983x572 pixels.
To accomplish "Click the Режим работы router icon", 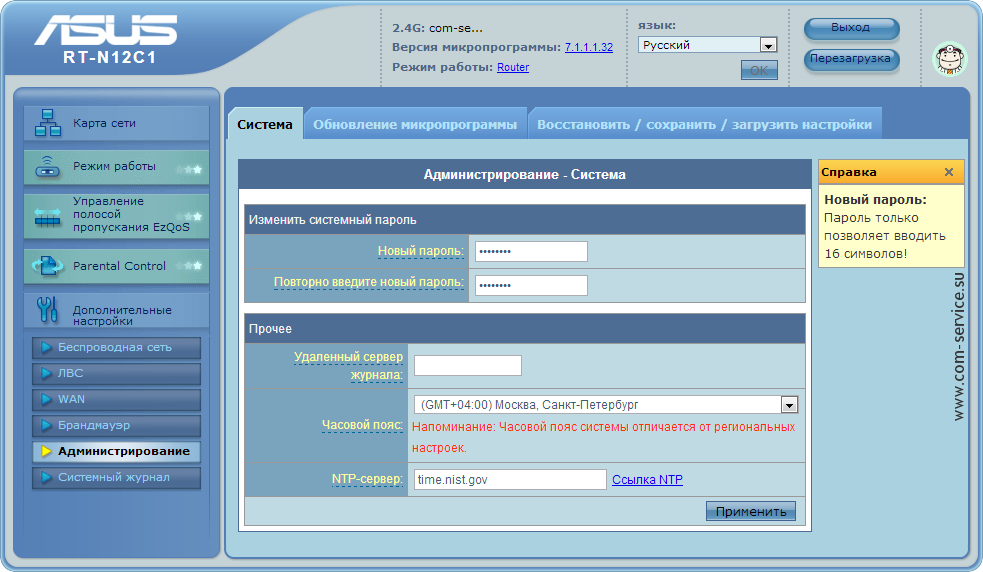I will [x=48, y=167].
